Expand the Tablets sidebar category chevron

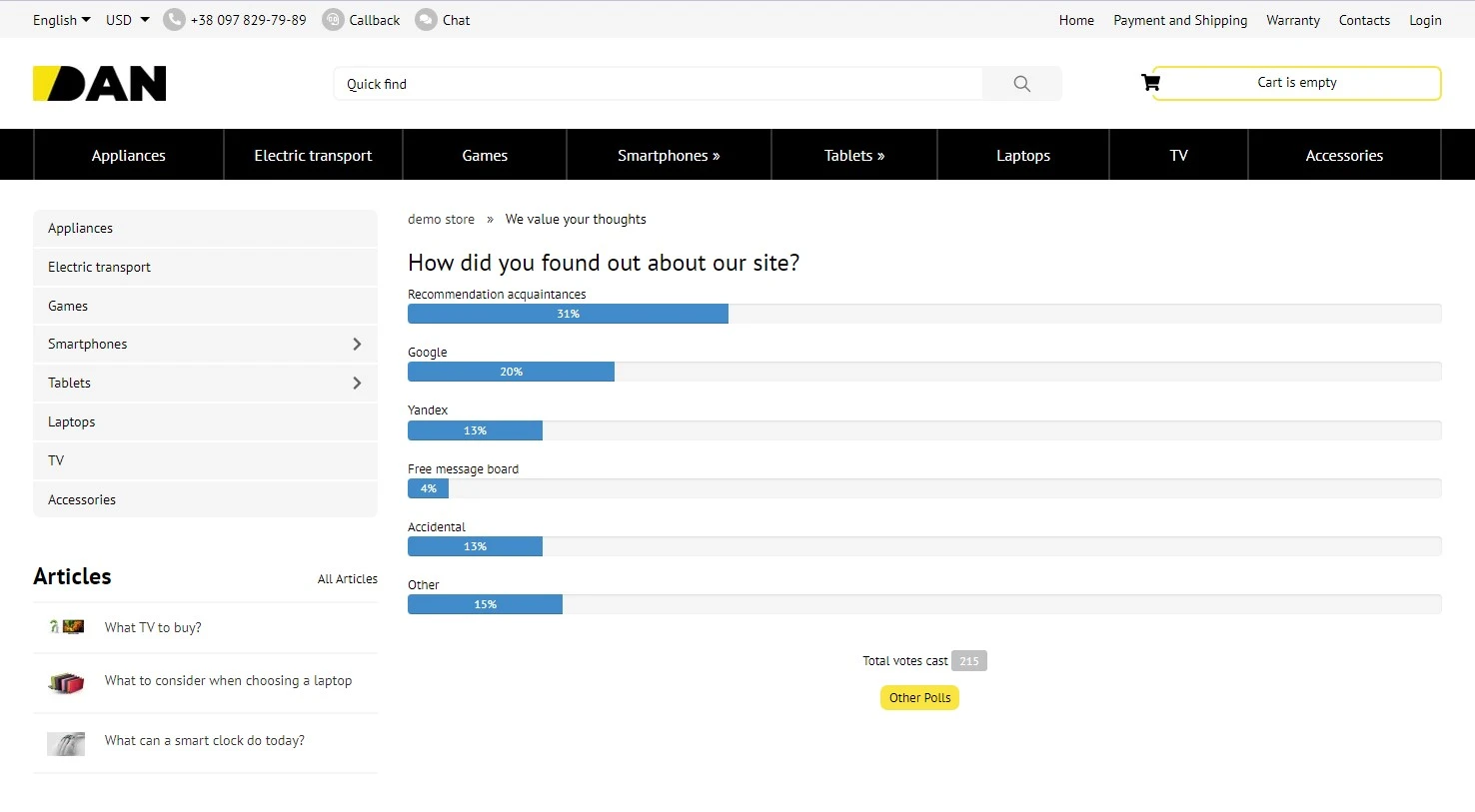[357, 383]
